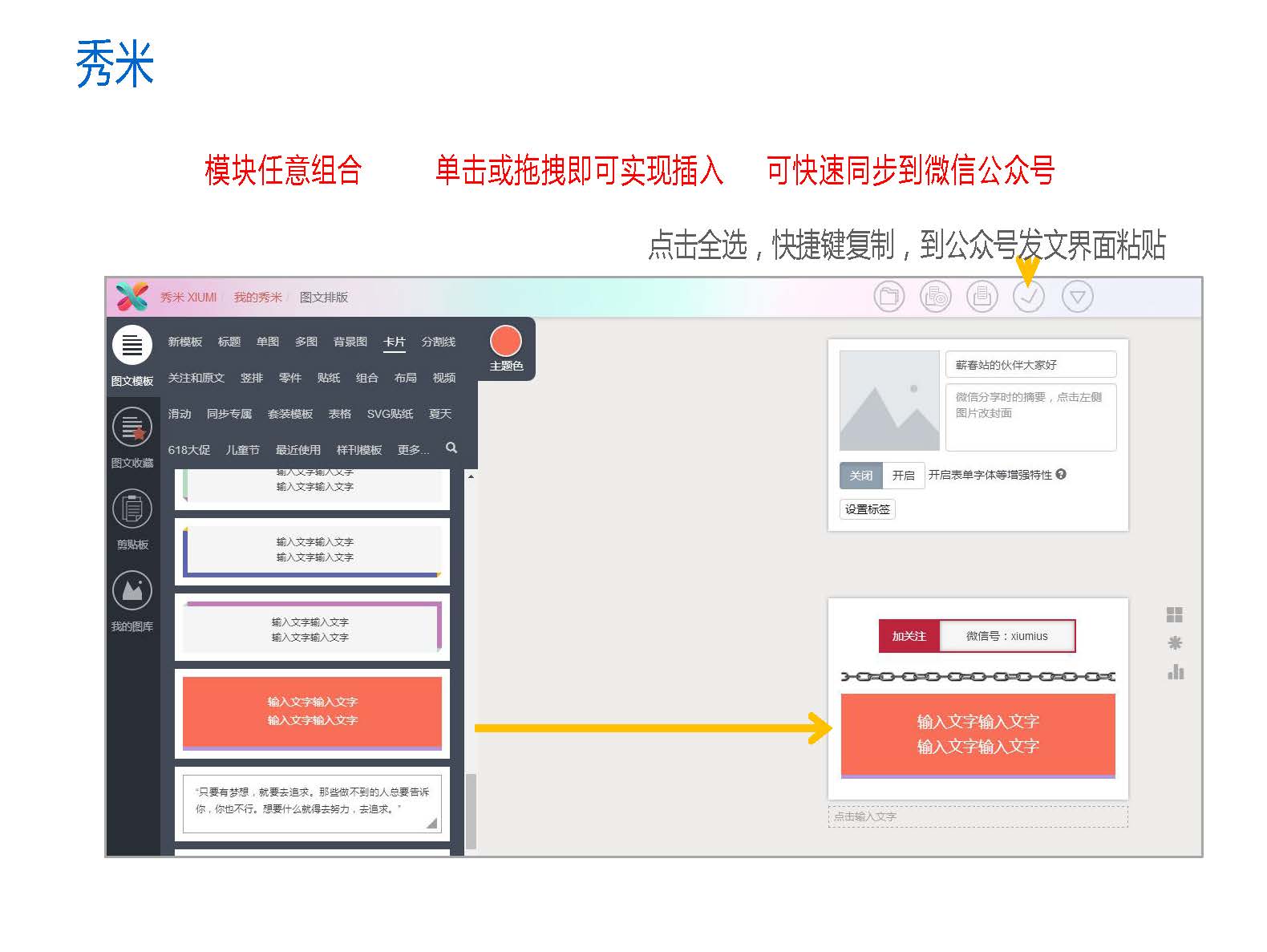This screenshot has height=952, width=1267.
Task: Open 关注和原文 category
Action: coord(196,378)
